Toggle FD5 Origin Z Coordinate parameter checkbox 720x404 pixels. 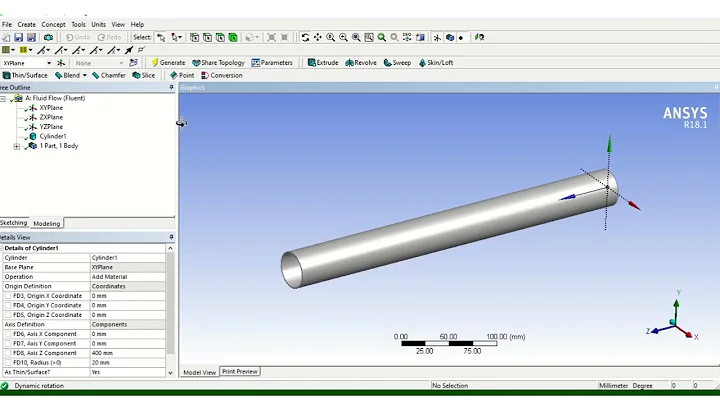pyautogui.click(x=8, y=315)
